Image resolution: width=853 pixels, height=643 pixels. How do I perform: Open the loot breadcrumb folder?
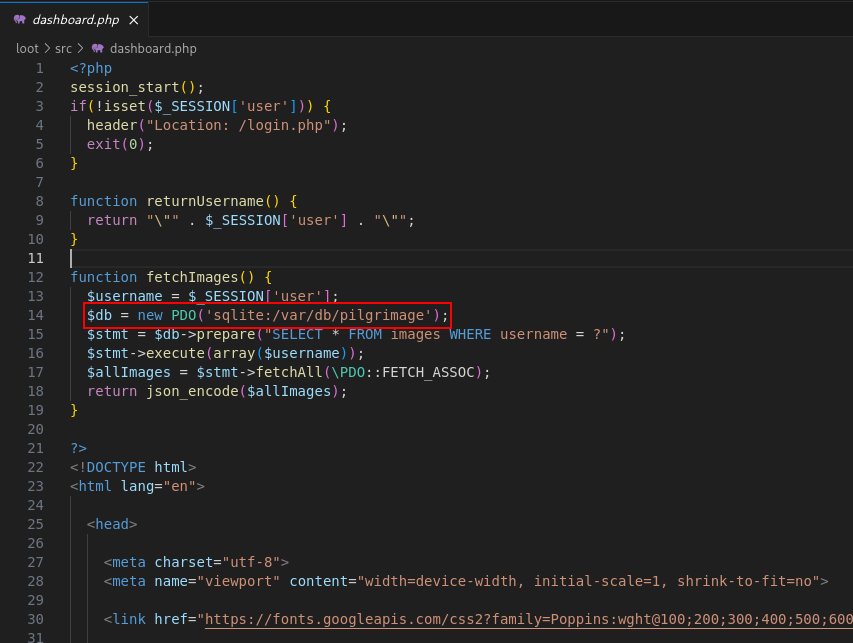(27, 48)
